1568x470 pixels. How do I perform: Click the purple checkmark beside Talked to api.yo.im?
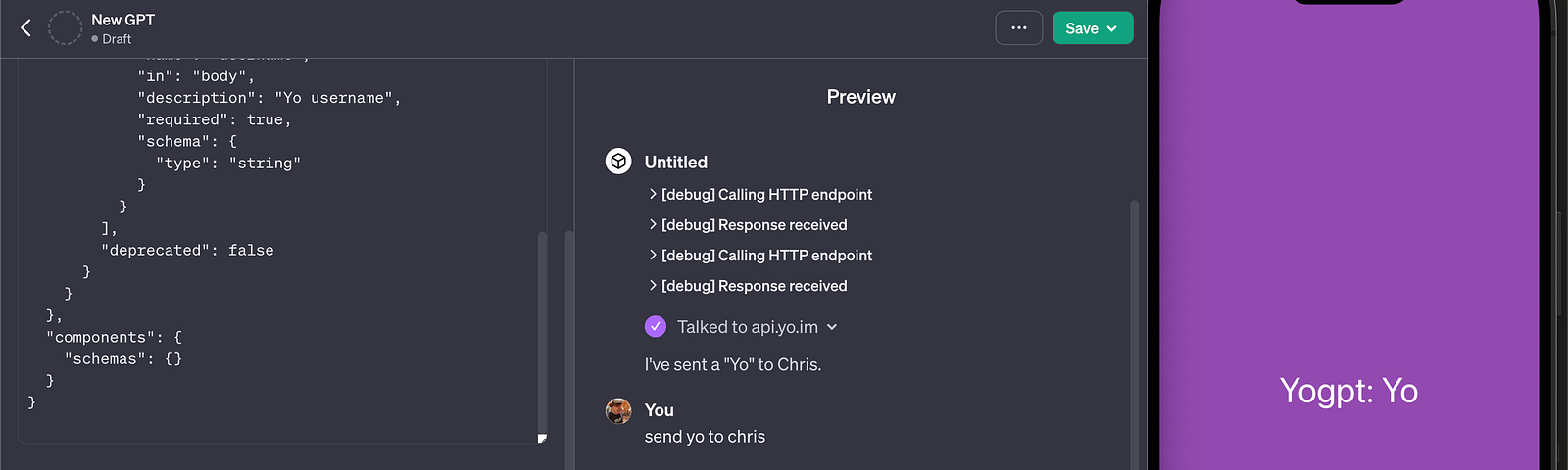(x=656, y=327)
